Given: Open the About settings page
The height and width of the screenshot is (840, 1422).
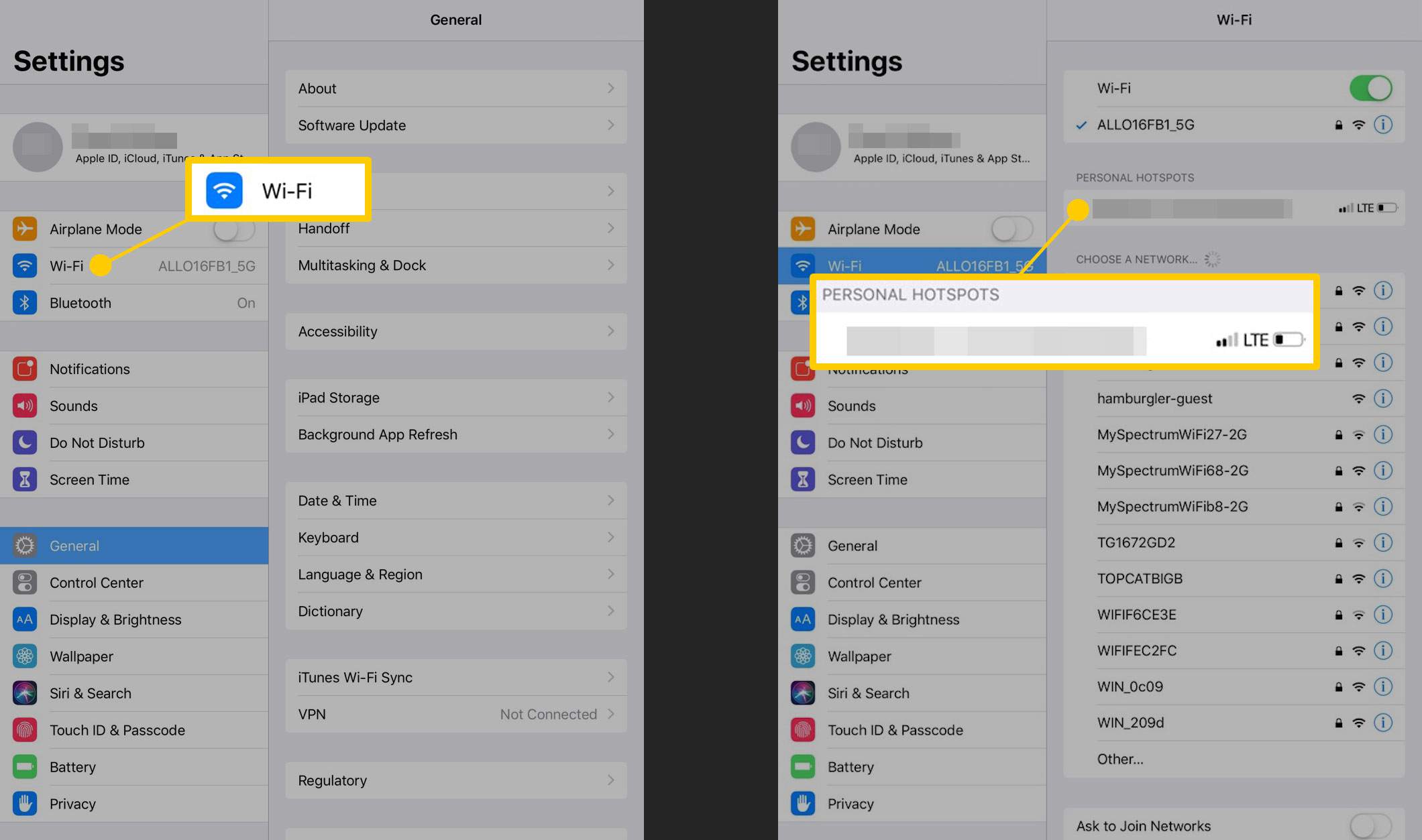Looking at the screenshot, I should (454, 87).
